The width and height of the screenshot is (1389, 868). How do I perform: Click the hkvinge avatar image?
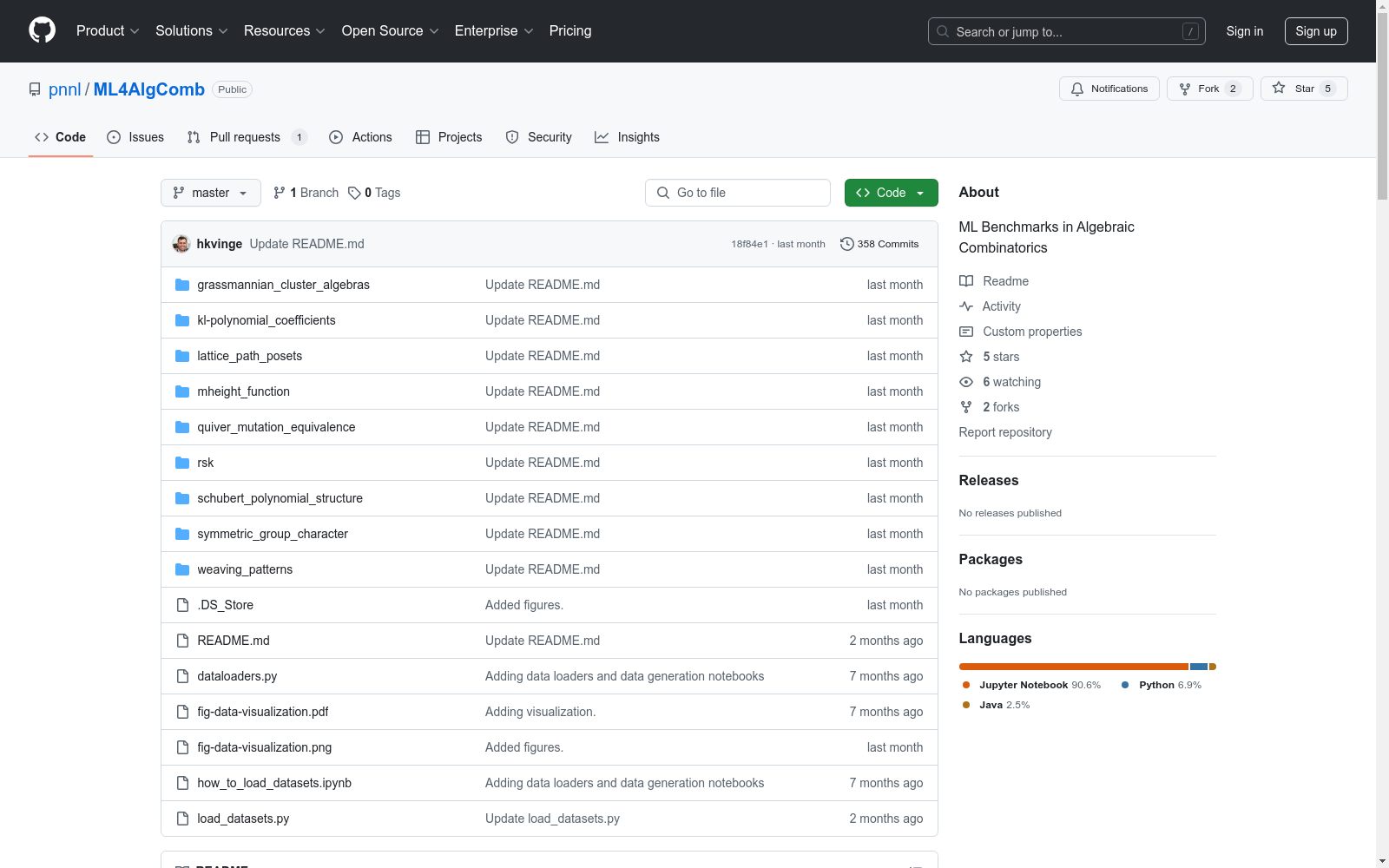click(x=181, y=244)
